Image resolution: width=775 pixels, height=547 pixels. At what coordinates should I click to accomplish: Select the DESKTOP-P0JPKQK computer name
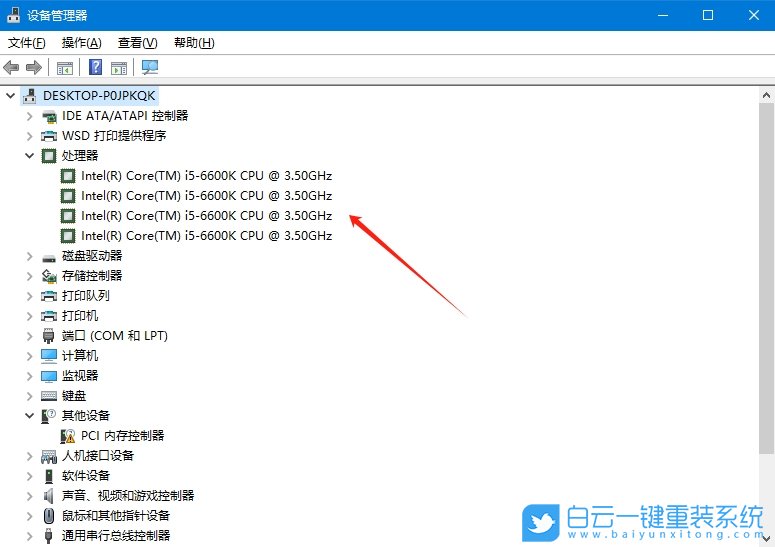pos(99,95)
